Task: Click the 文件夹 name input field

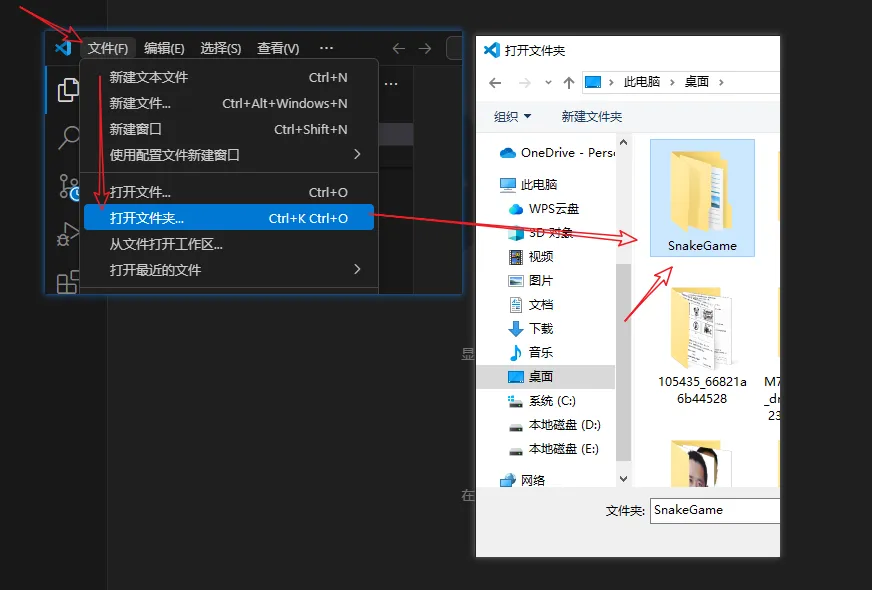Action: click(x=715, y=510)
